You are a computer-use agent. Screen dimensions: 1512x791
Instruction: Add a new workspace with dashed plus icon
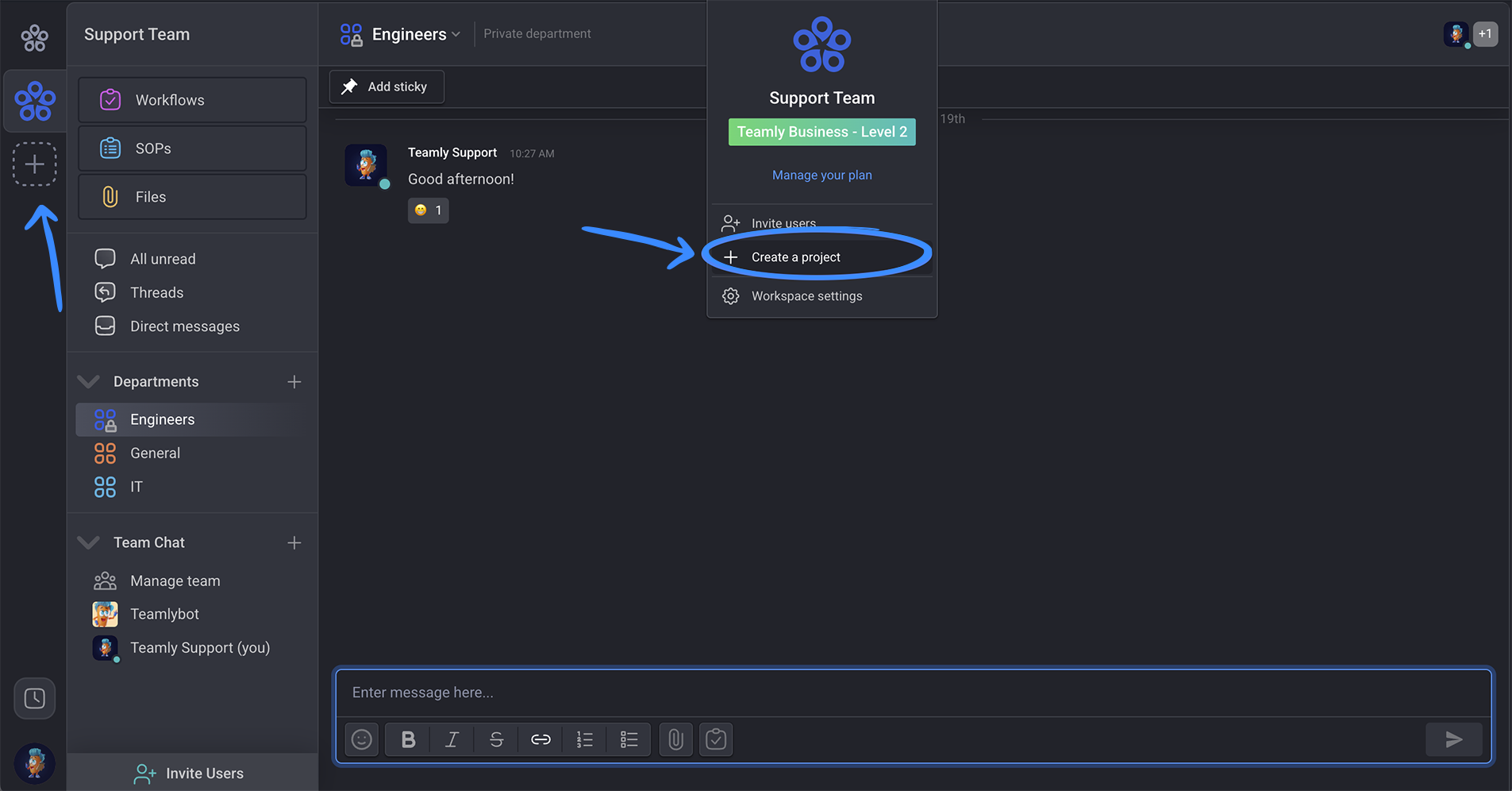[34, 164]
